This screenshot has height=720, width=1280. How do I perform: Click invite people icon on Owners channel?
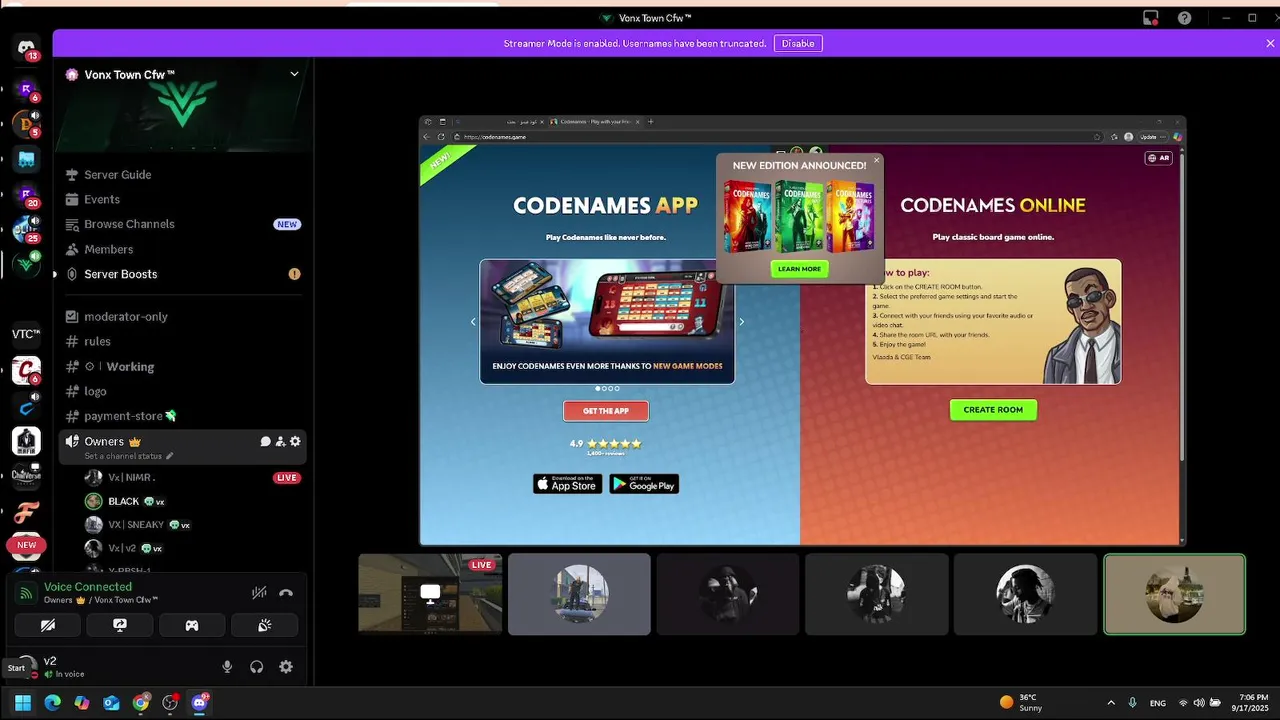pyautogui.click(x=280, y=441)
